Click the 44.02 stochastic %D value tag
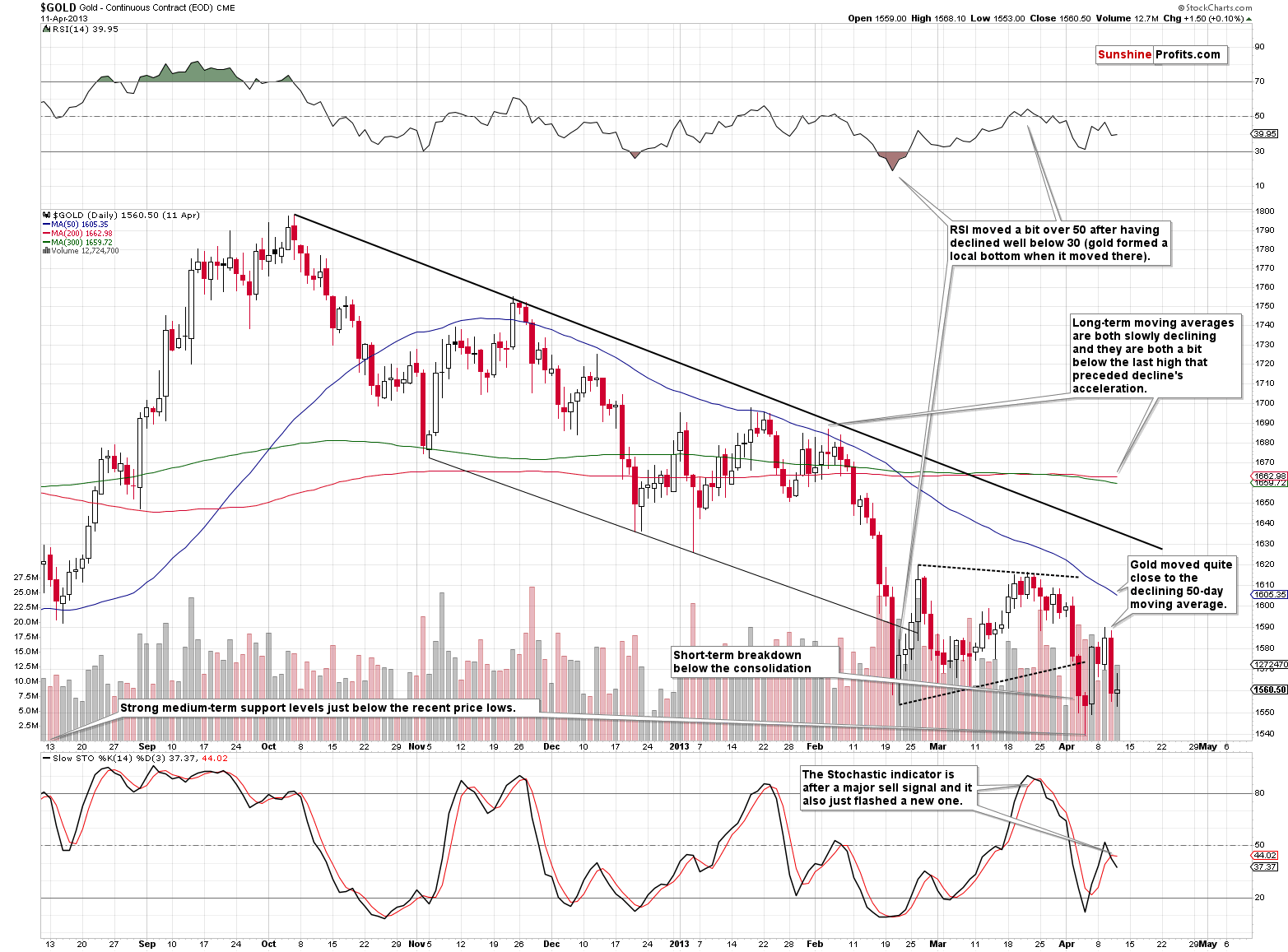 pos(1265,856)
